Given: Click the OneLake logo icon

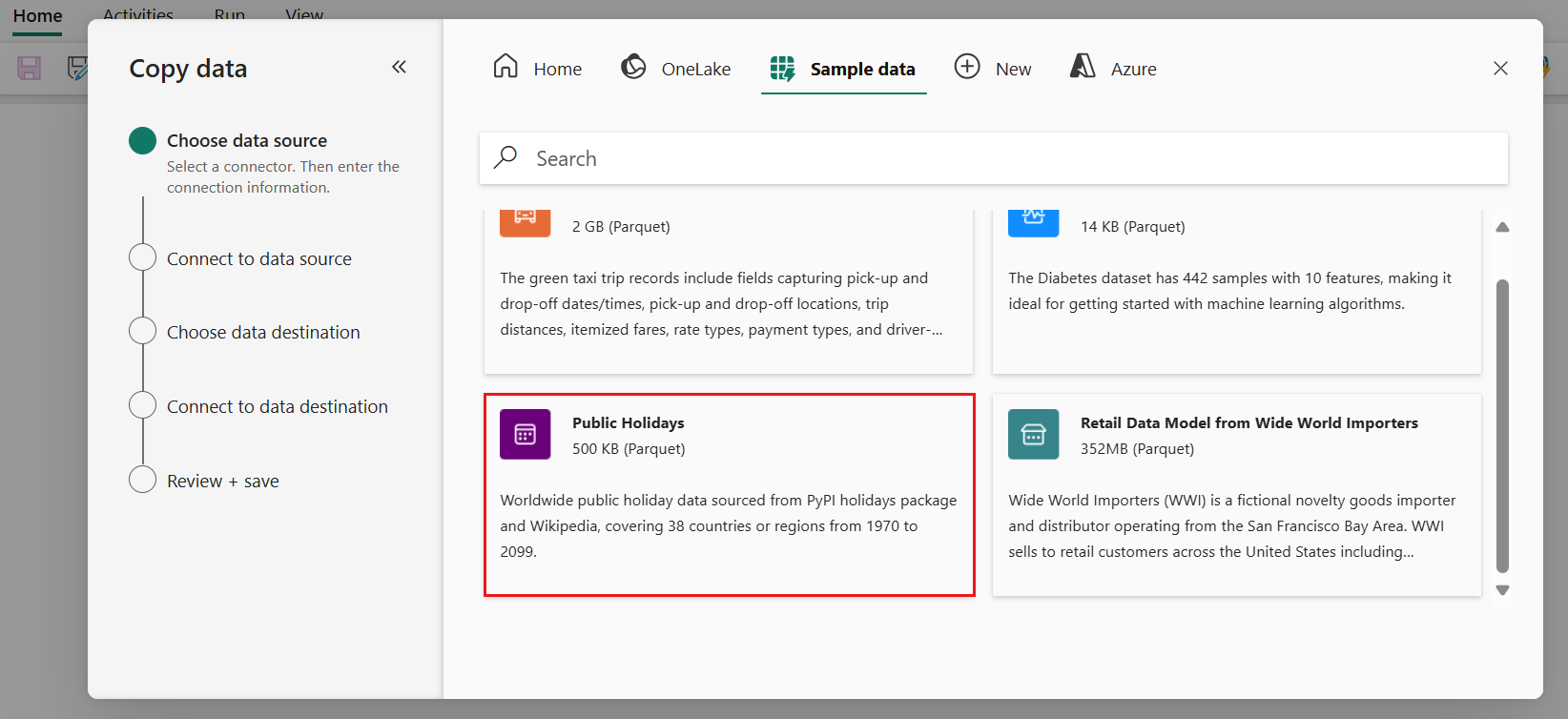Looking at the screenshot, I should 633,67.
